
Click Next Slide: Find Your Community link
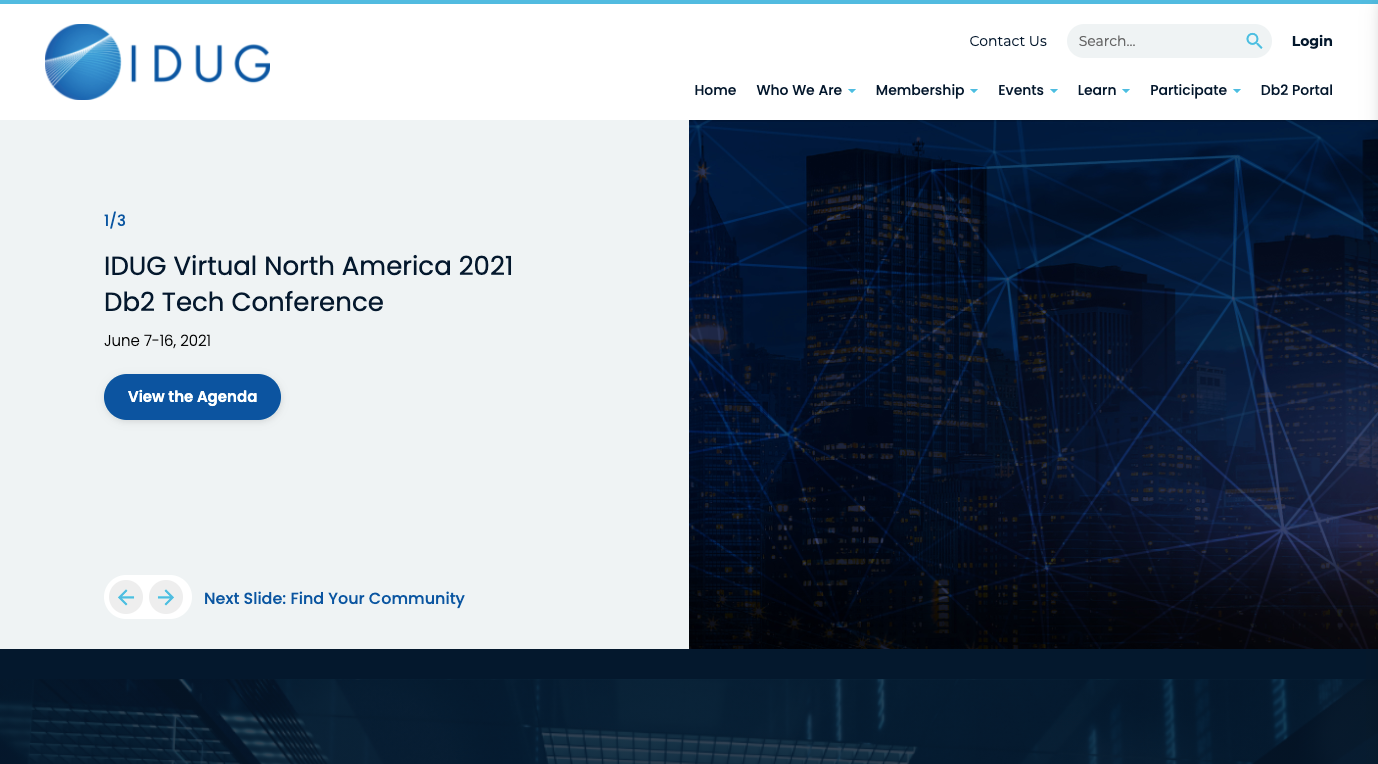(x=334, y=598)
